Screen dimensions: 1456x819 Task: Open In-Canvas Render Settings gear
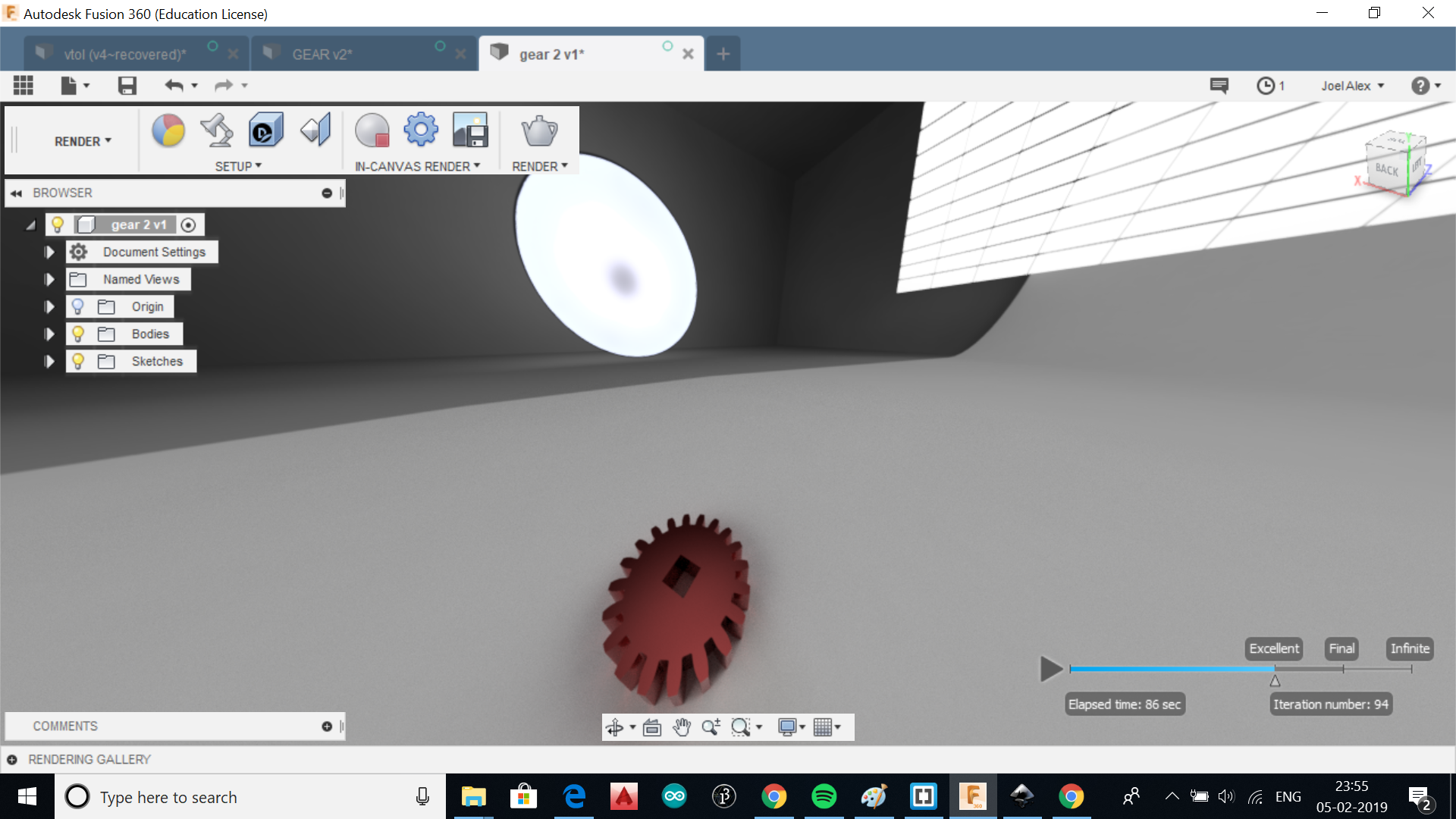pos(421,130)
